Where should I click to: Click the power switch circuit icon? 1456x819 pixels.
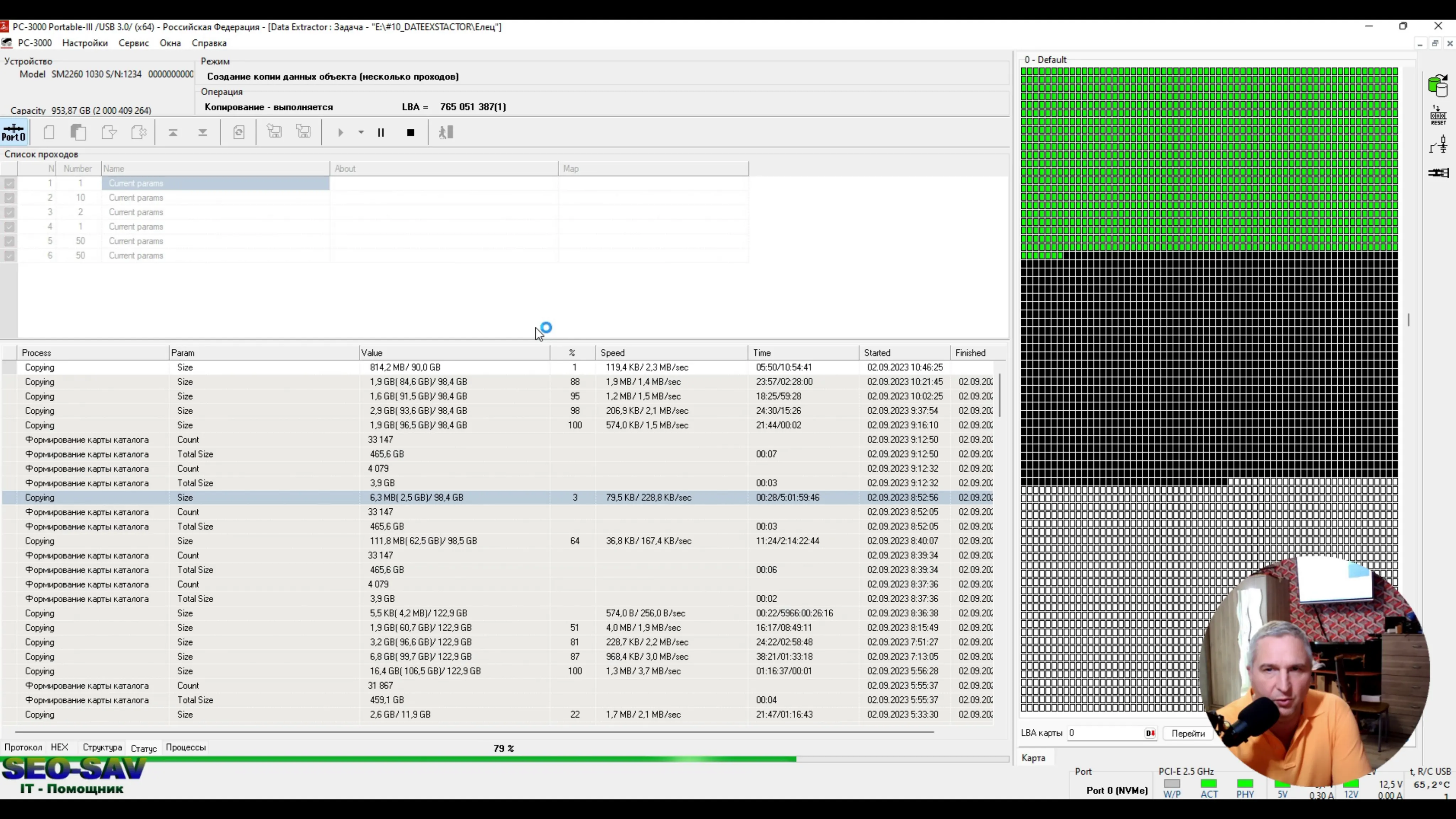click(1438, 145)
